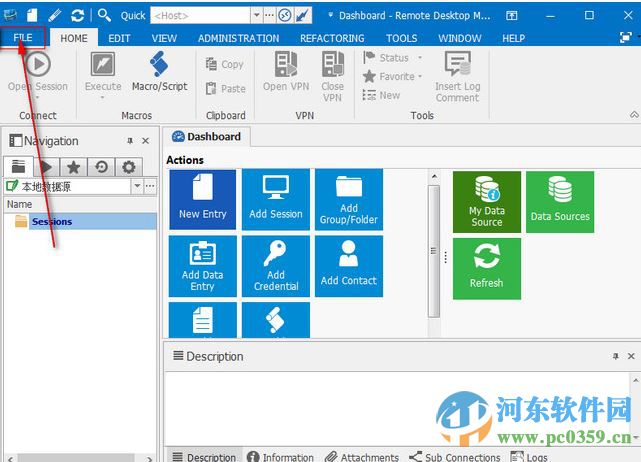Click into the Quick Host input field
This screenshot has width=641, height=462.
(x=200, y=16)
